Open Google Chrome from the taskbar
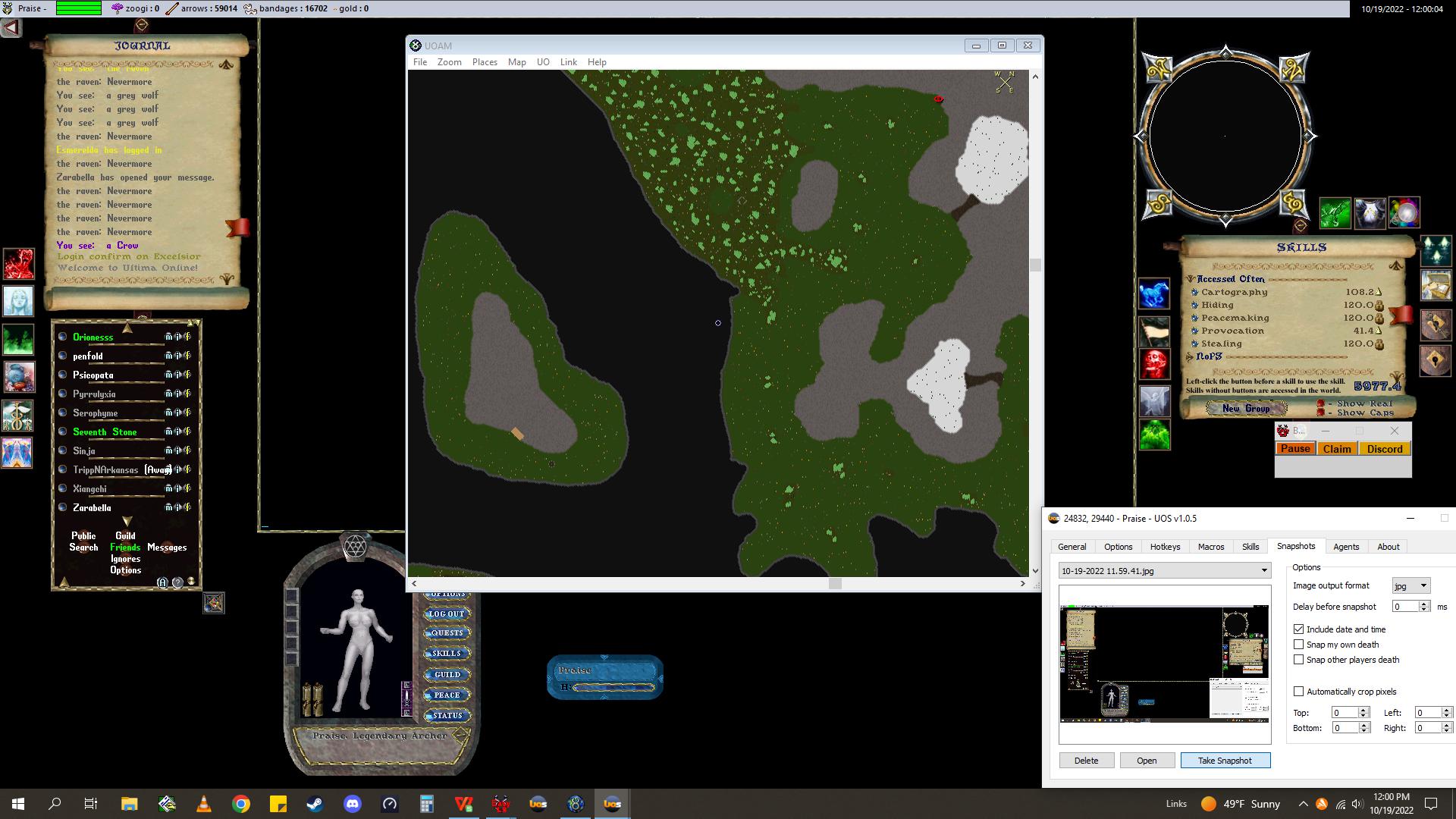 240,804
